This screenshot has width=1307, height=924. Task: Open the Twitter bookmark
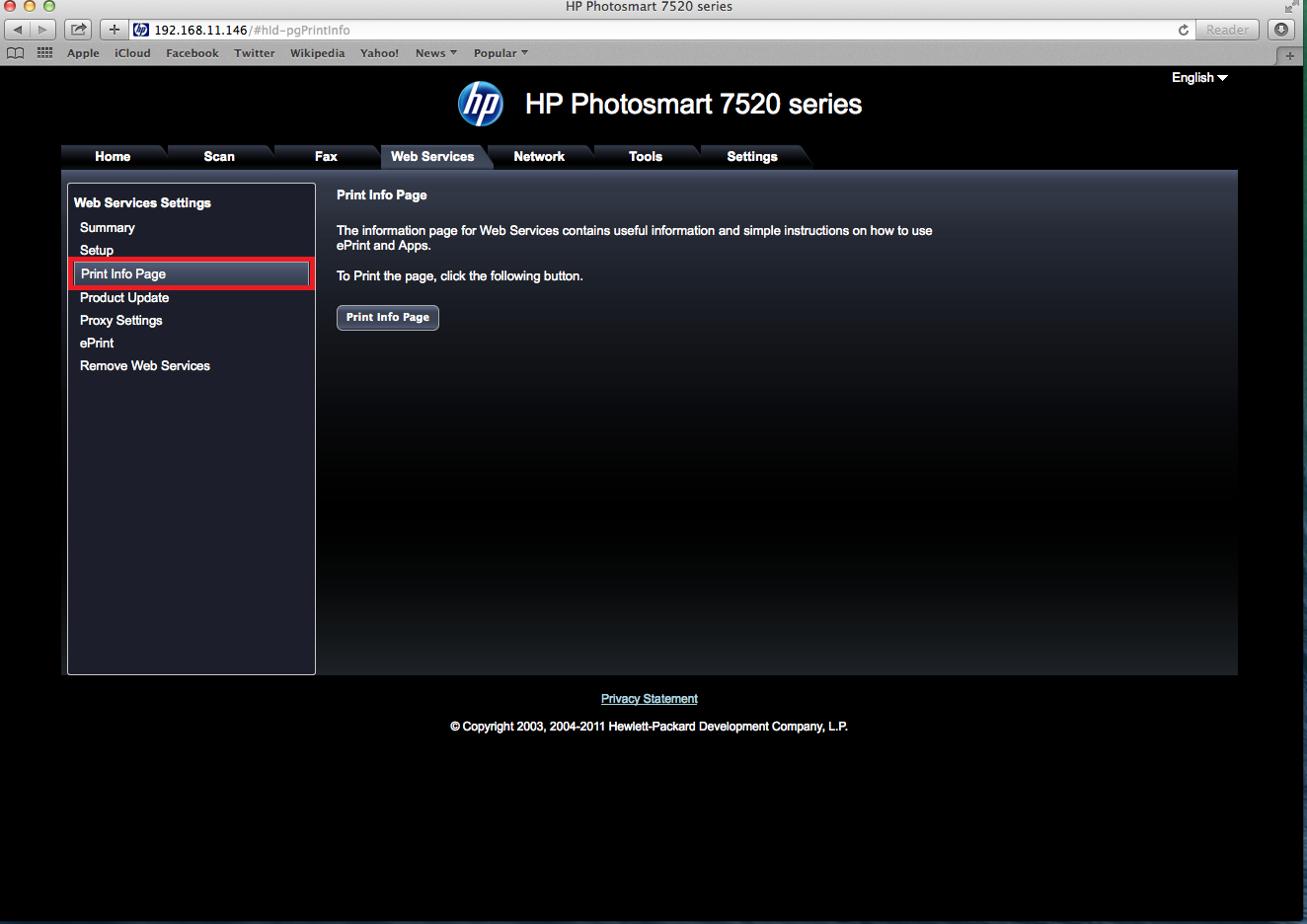255,53
